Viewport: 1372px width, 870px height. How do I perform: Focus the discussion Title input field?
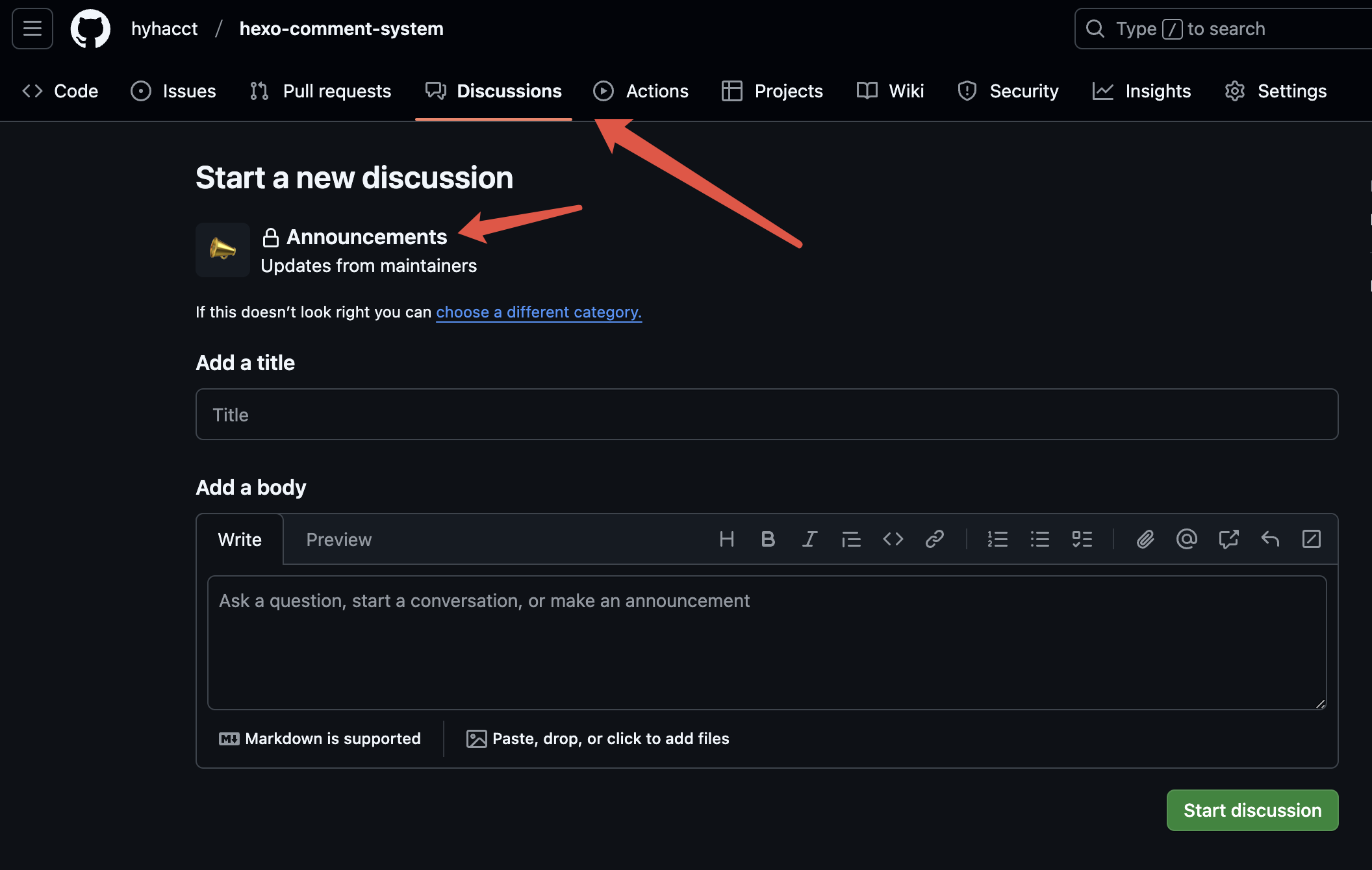[767, 414]
